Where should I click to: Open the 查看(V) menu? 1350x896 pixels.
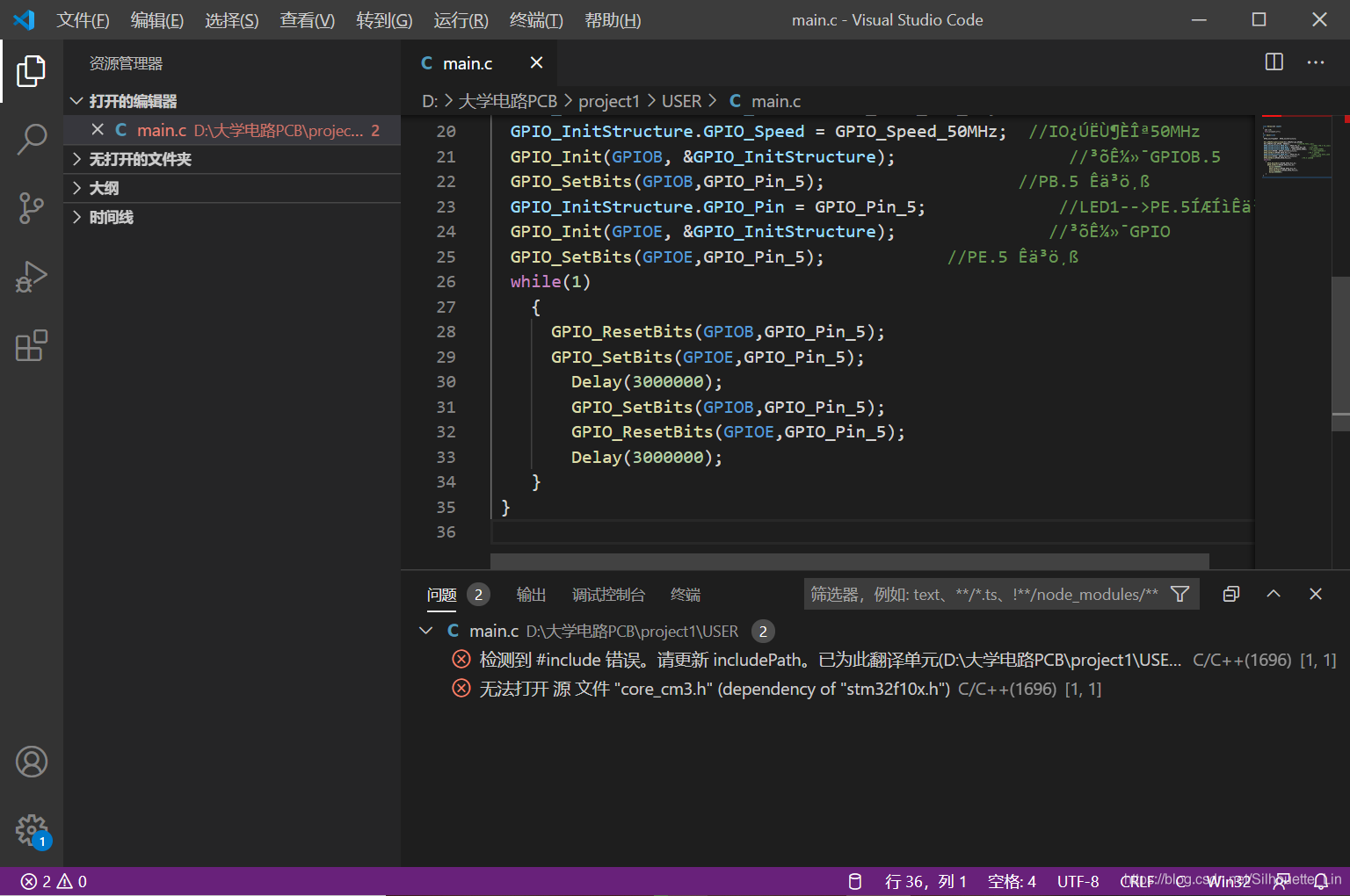308,19
